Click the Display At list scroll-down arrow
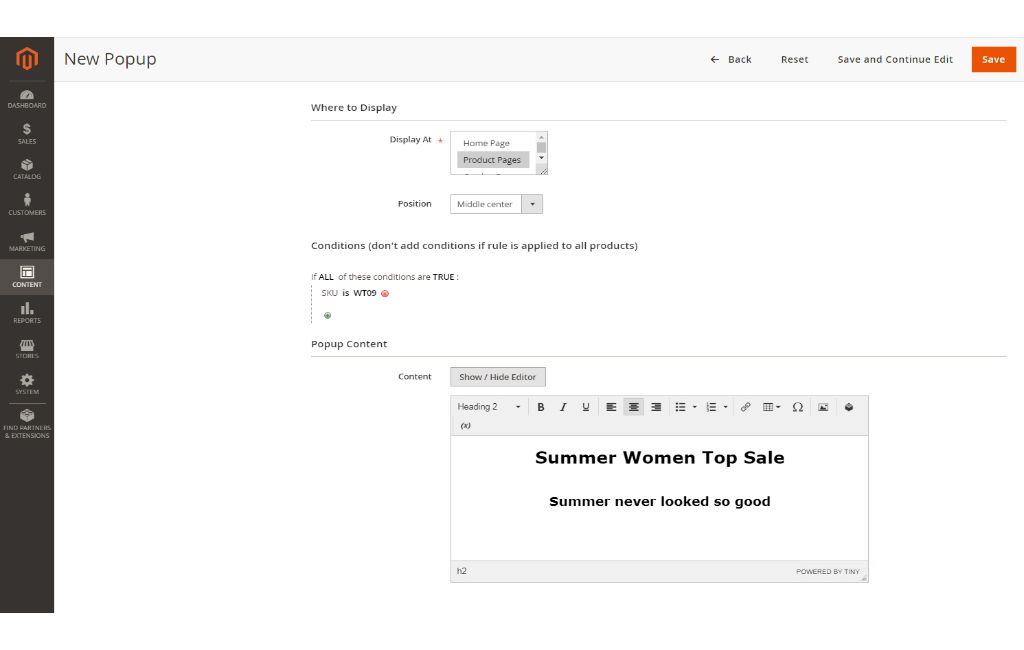 coord(541,157)
